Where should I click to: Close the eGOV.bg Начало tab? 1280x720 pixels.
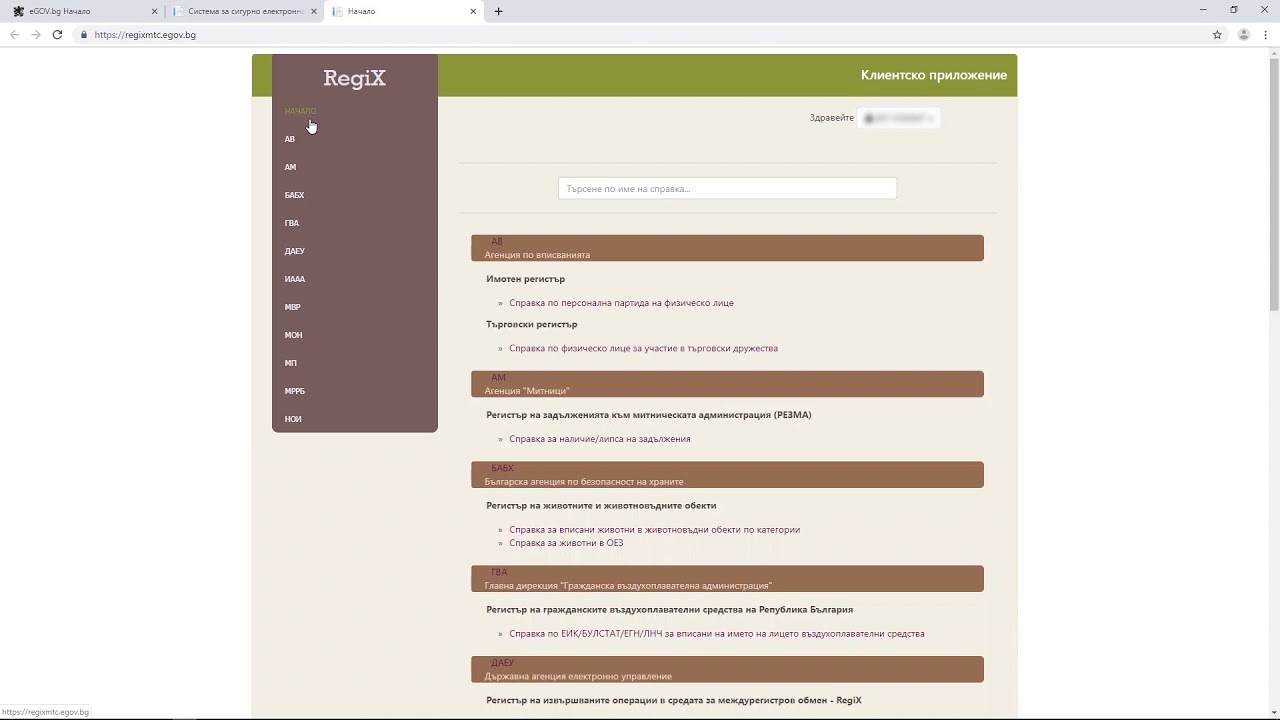(154, 11)
